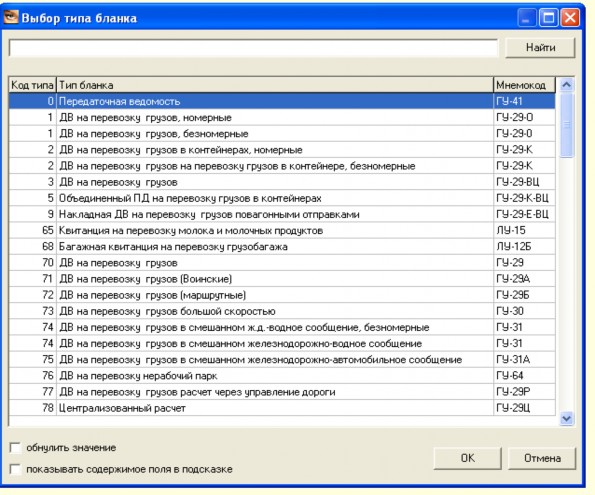The image size is (595, 495).
Task: Select the Передаточная ведомость row
Action: tap(282, 101)
